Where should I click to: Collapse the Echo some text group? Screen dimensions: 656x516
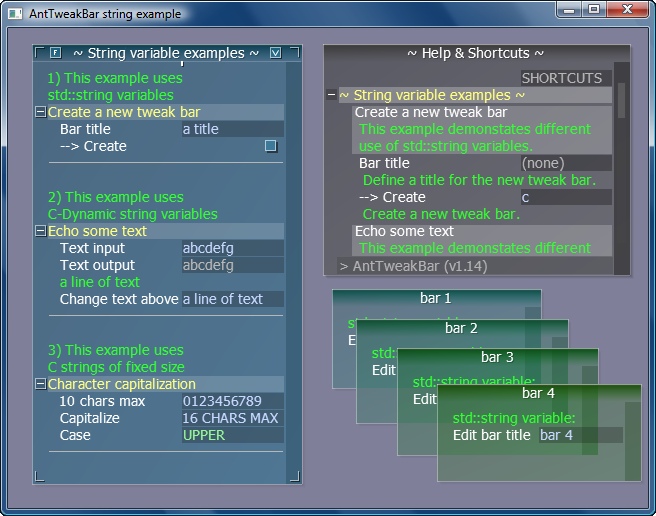41,231
